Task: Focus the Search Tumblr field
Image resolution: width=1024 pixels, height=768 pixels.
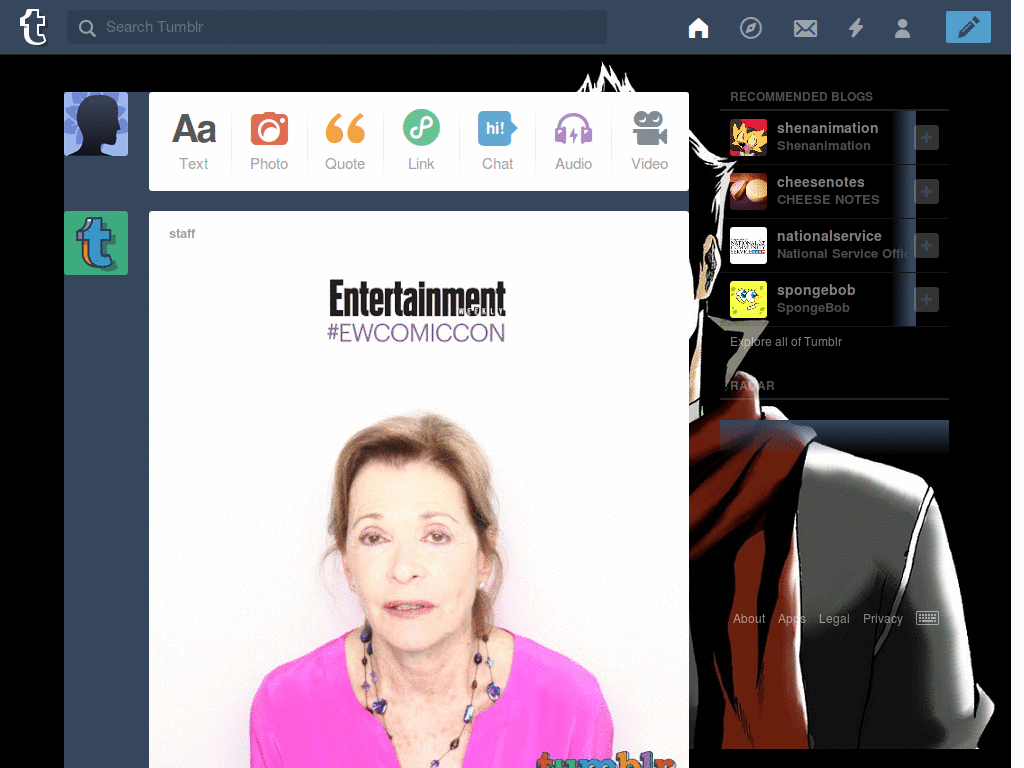Action: pos(337,27)
